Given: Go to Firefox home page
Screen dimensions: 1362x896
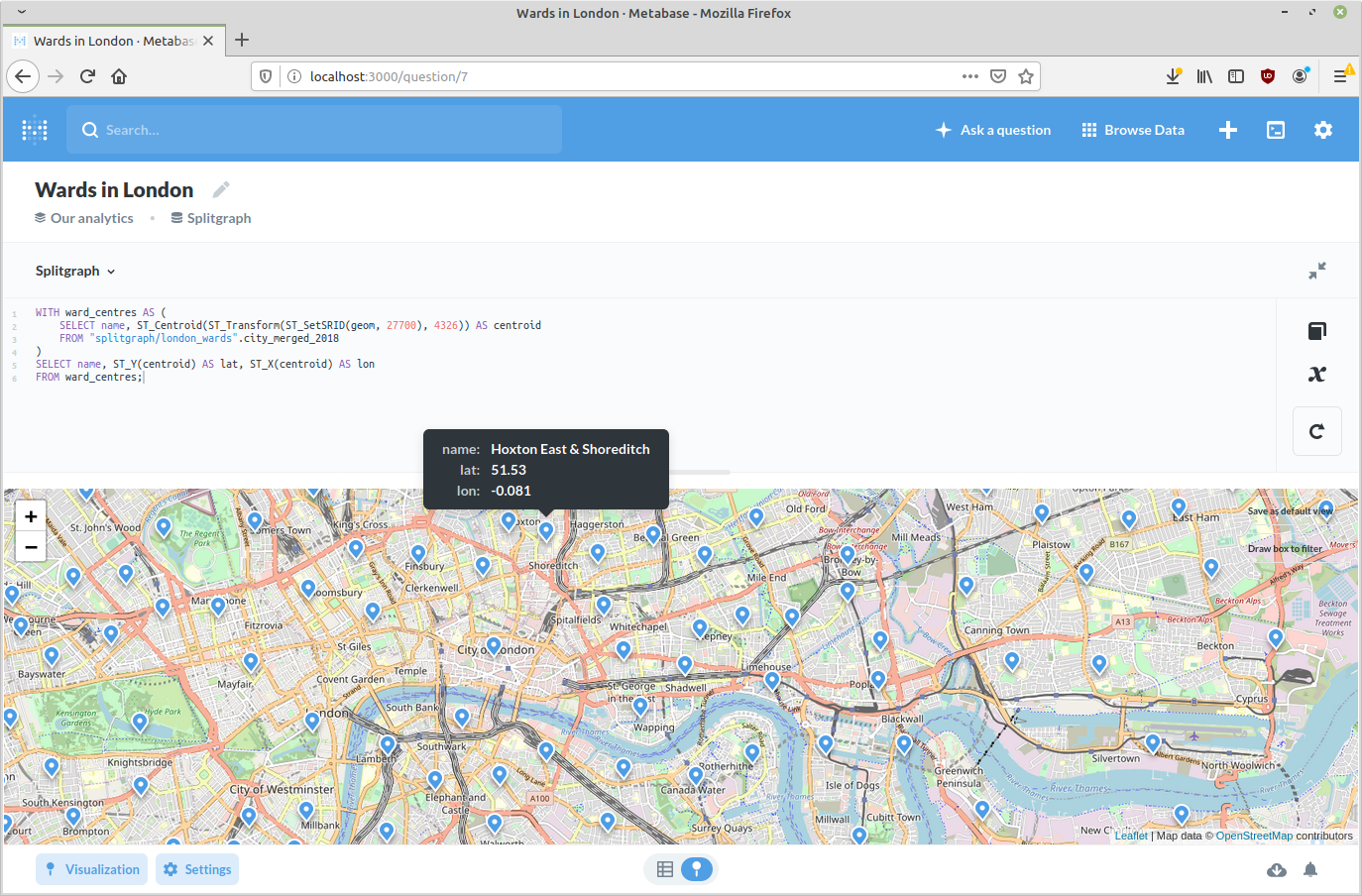Looking at the screenshot, I should tap(119, 76).
